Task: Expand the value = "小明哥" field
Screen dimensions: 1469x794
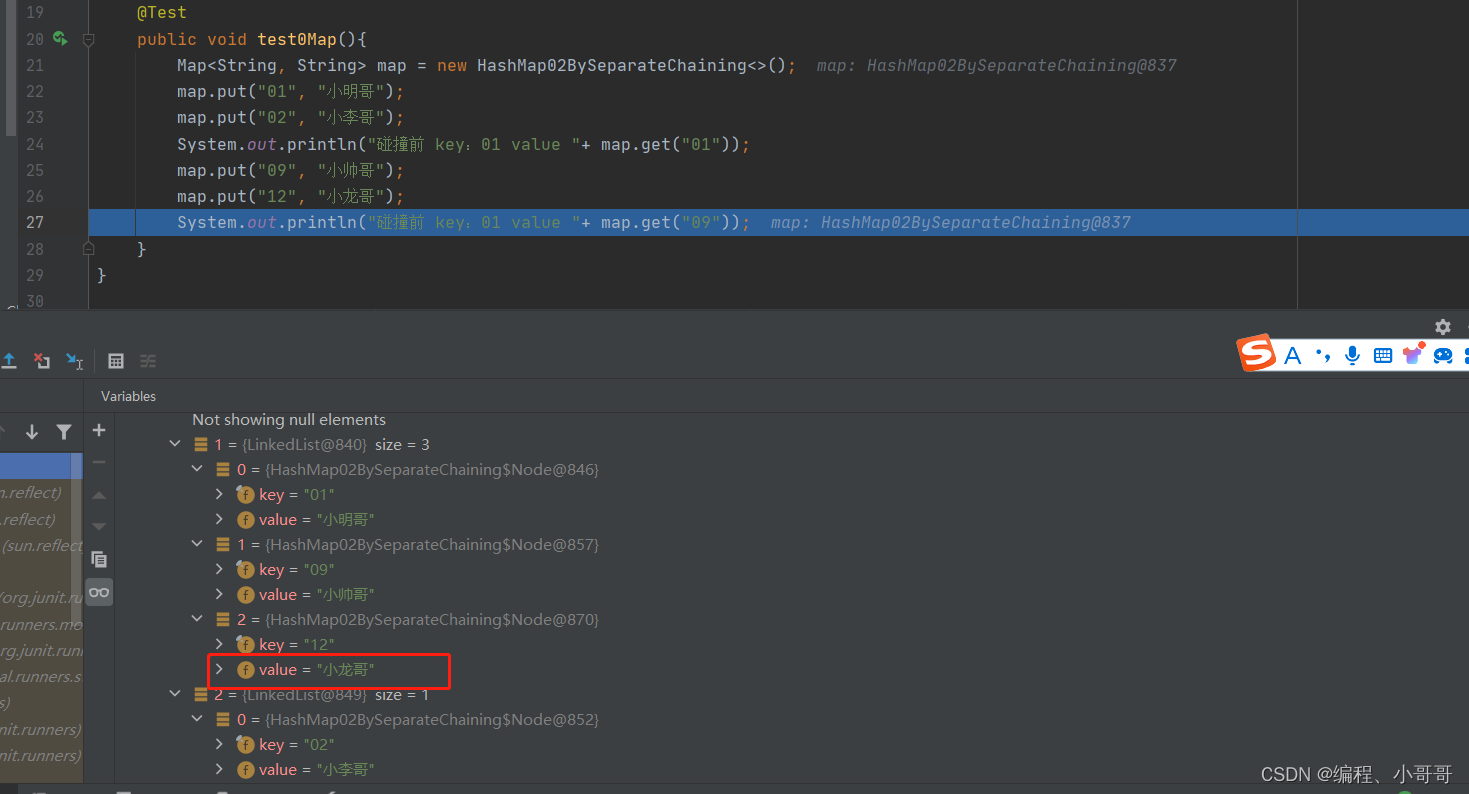Action: 220,519
